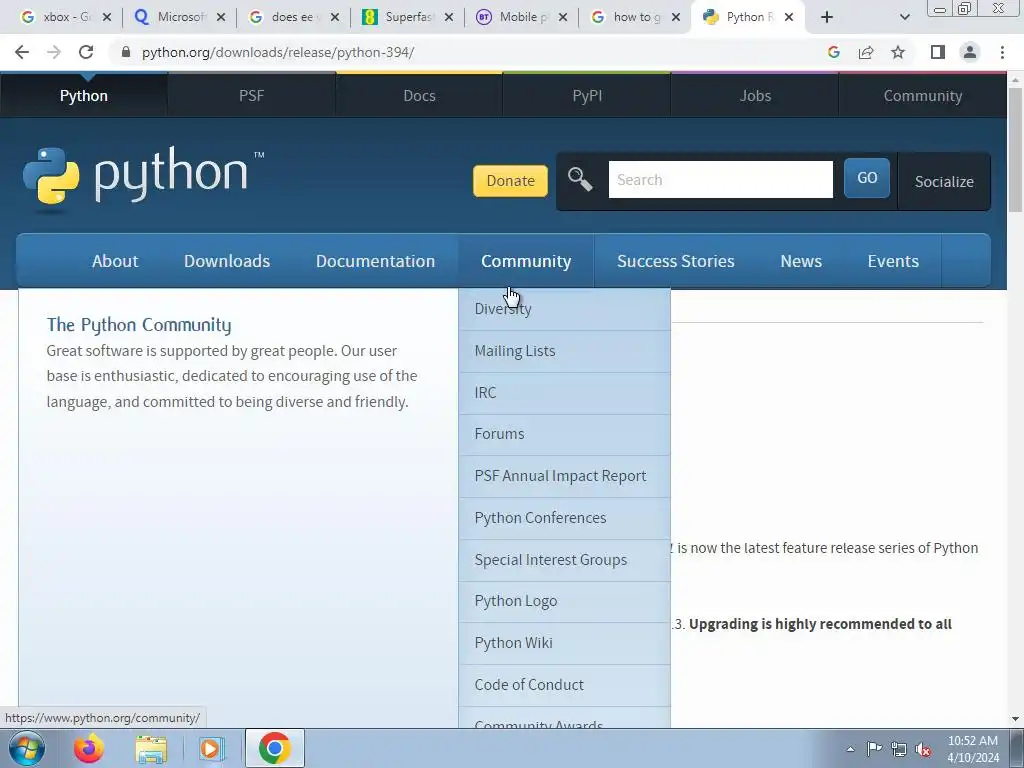Expand the tab search chevron
1024x768 pixels.
tap(904, 17)
